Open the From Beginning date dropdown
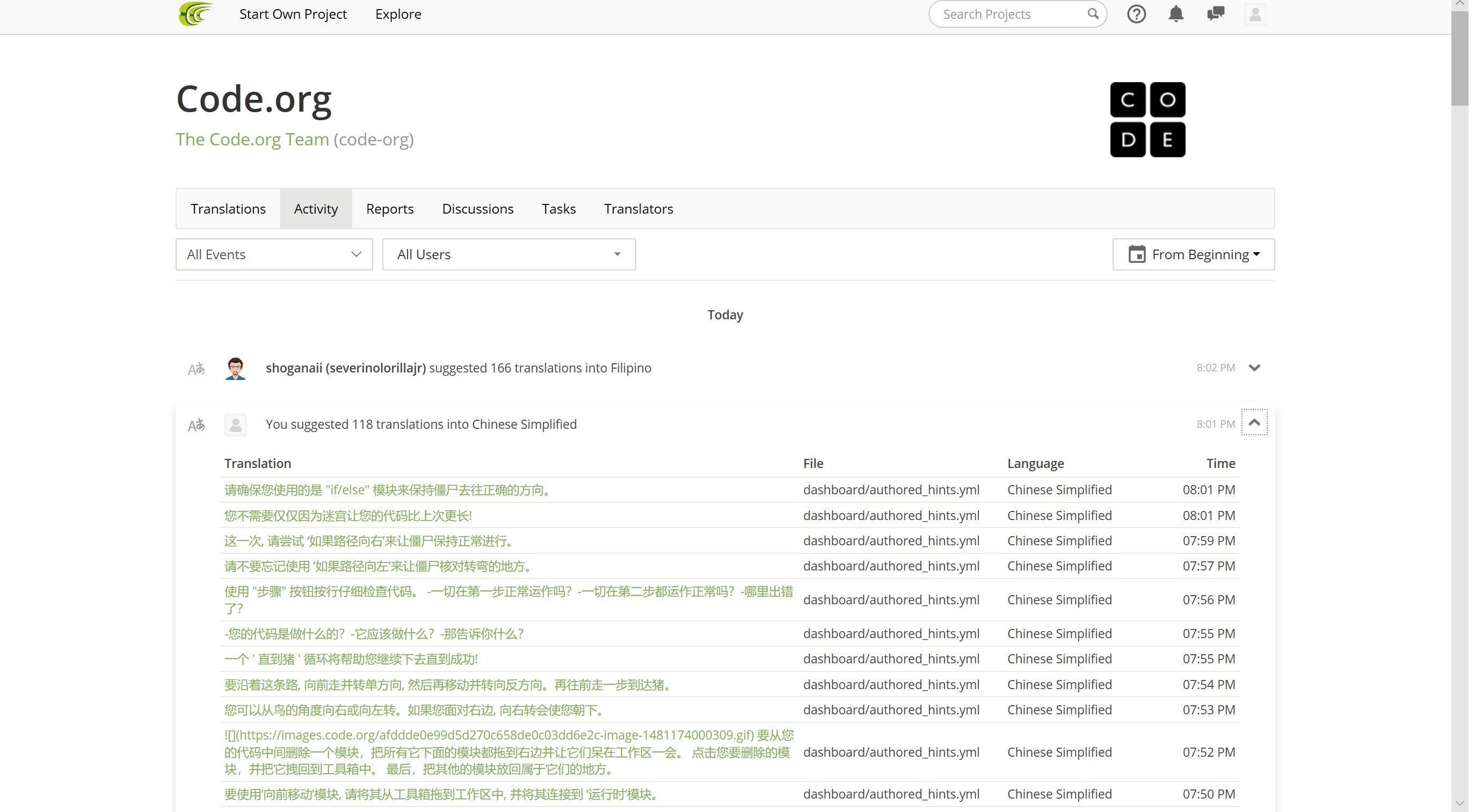Viewport: 1475px width, 812px height. [x=1200, y=254]
